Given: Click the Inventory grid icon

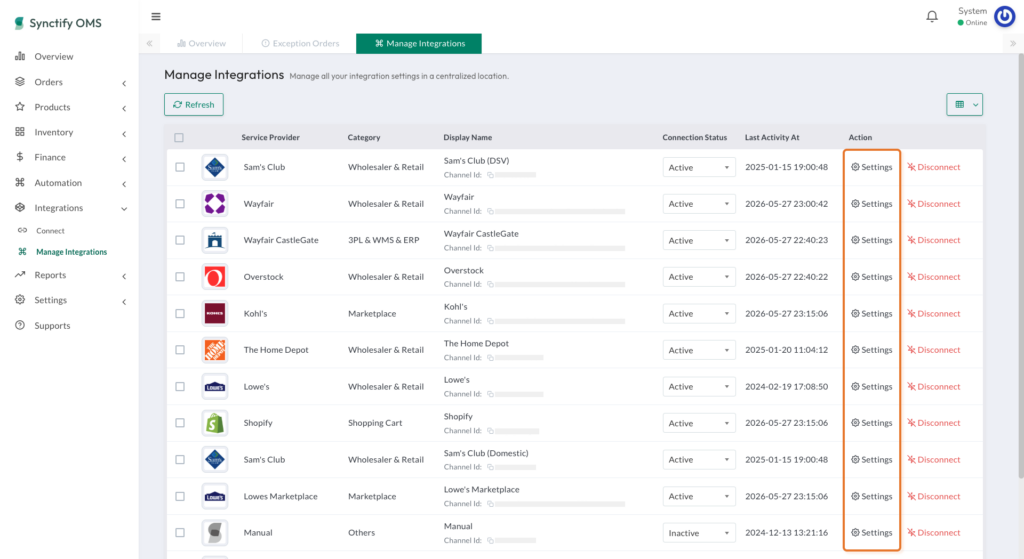Looking at the screenshot, I should coord(20,132).
